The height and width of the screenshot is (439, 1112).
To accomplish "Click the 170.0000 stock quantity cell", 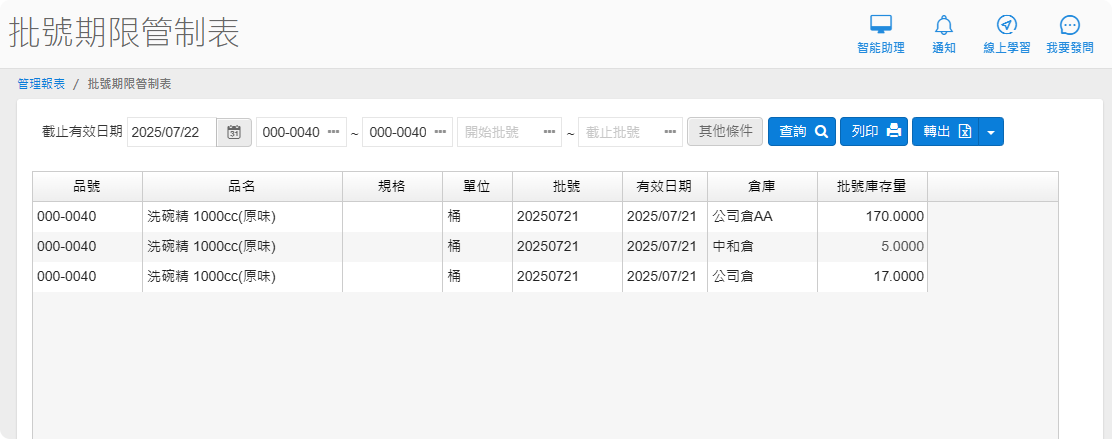I will 872,217.
